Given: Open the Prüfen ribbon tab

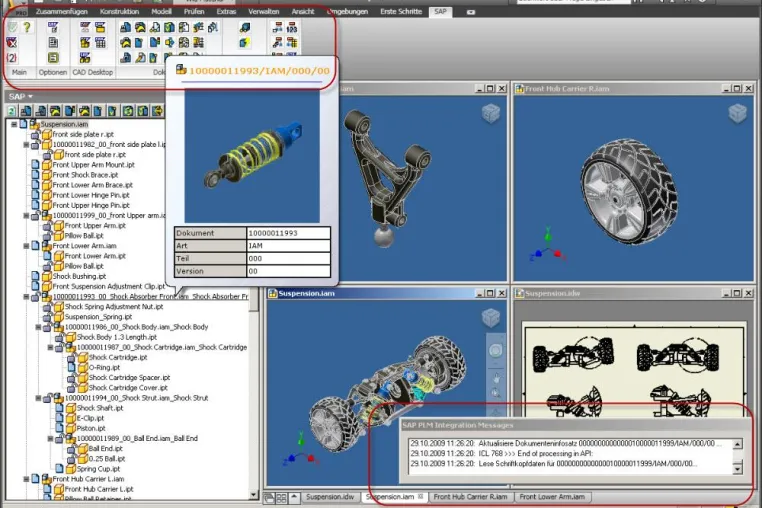Looking at the screenshot, I should (x=194, y=11).
